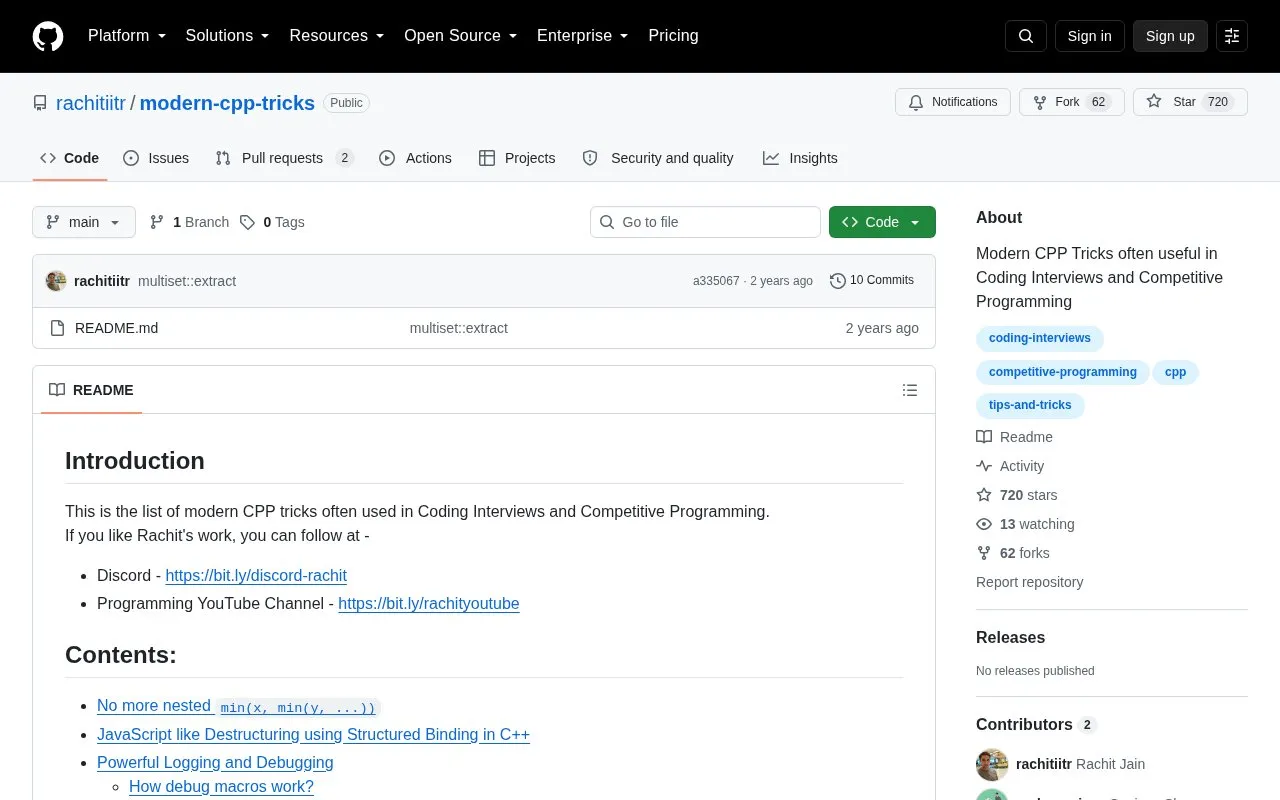Open the green Code dropdown button
This screenshot has height=800, width=1280.
(x=882, y=222)
